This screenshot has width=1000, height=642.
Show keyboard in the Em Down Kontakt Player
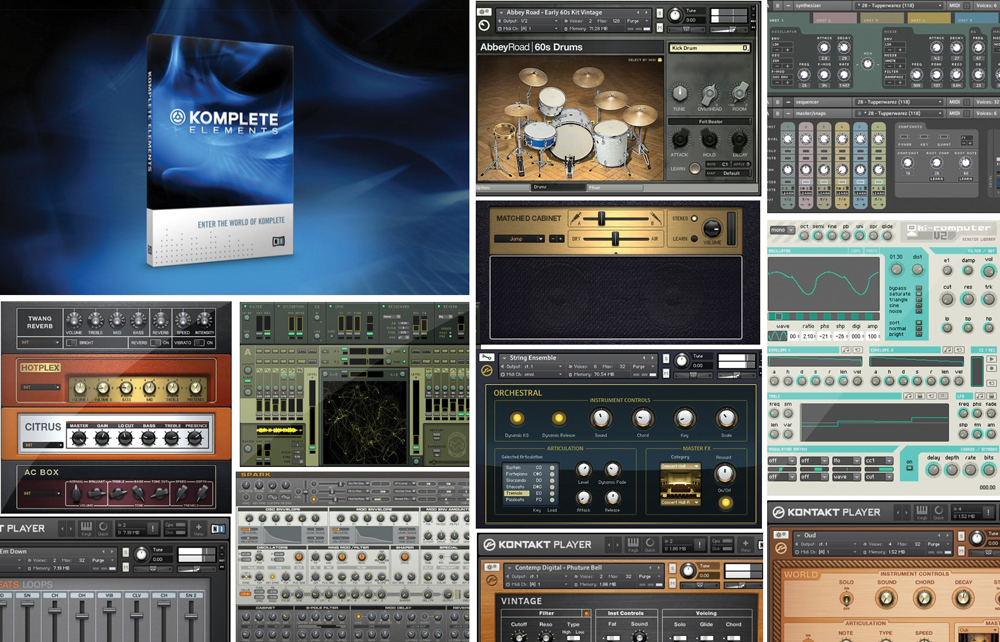[86, 528]
